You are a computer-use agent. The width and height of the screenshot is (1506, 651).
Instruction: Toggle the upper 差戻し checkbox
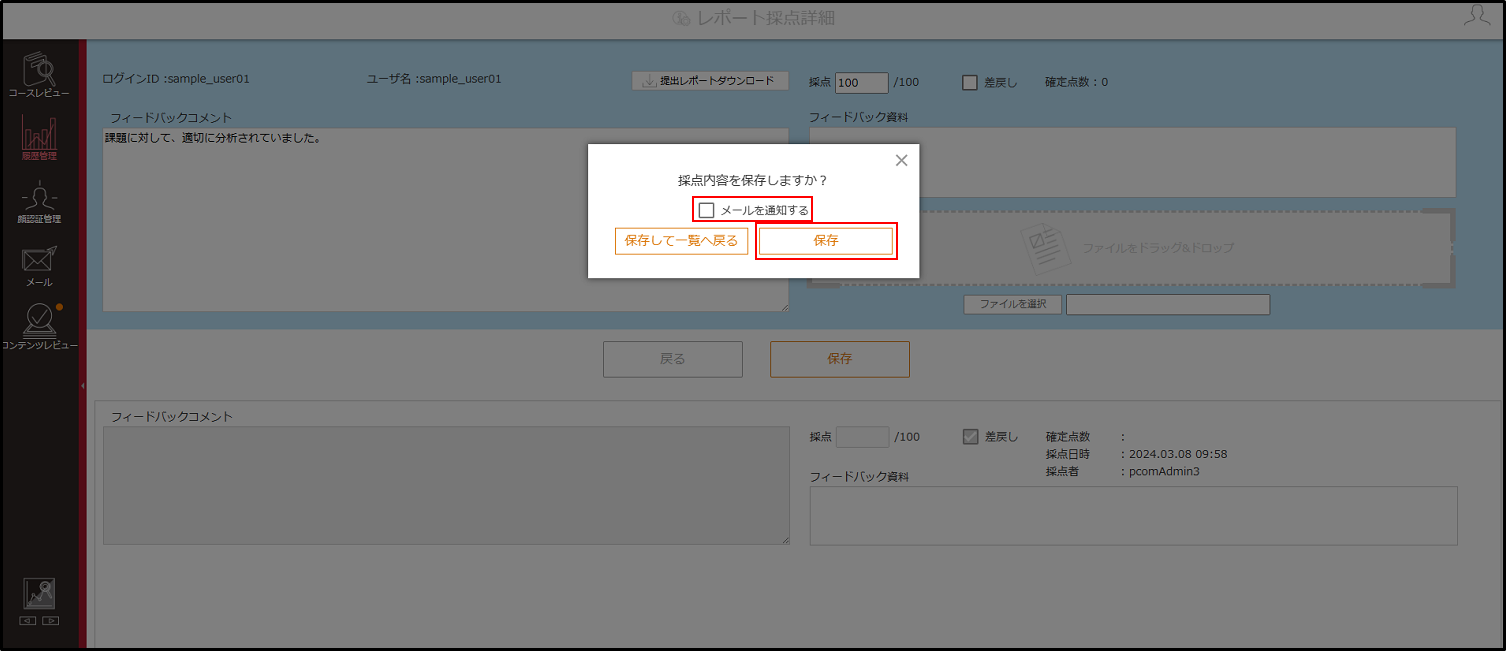coord(969,83)
